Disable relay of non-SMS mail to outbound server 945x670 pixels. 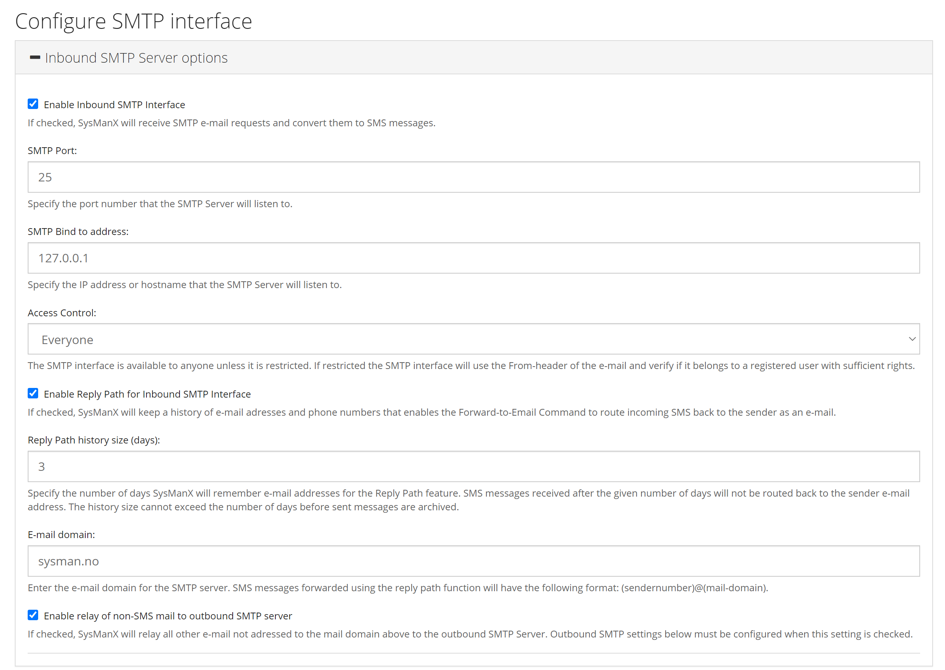click(x=32, y=616)
